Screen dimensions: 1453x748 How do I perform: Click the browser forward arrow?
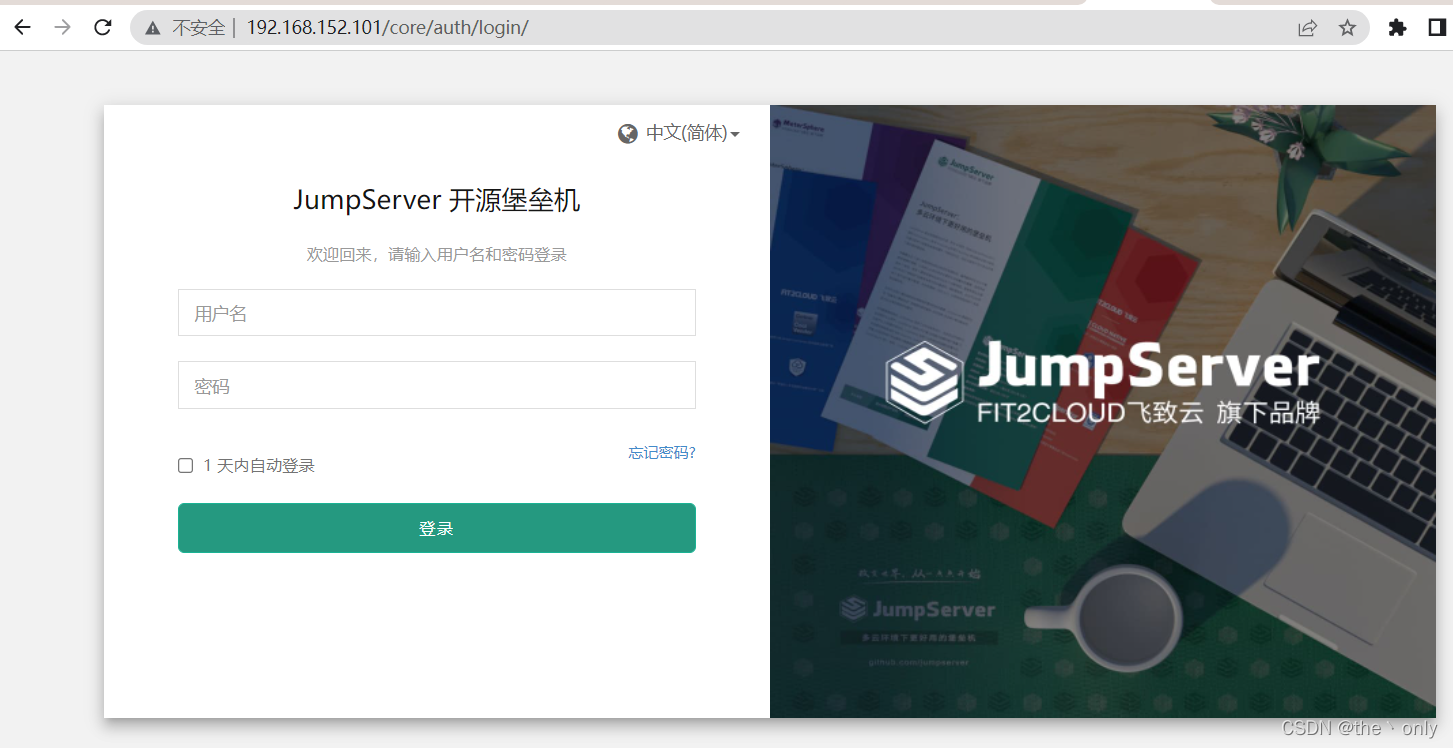[62, 27]
